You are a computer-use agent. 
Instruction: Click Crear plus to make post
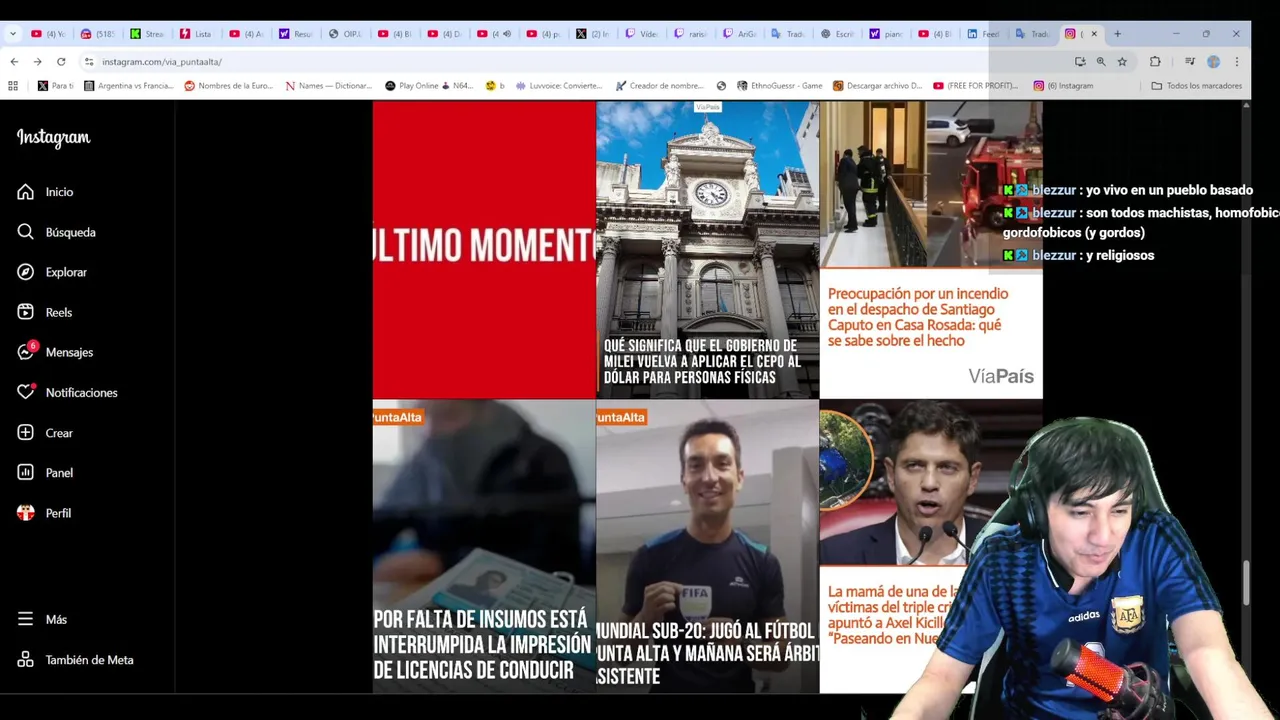[x=45, y=433]
